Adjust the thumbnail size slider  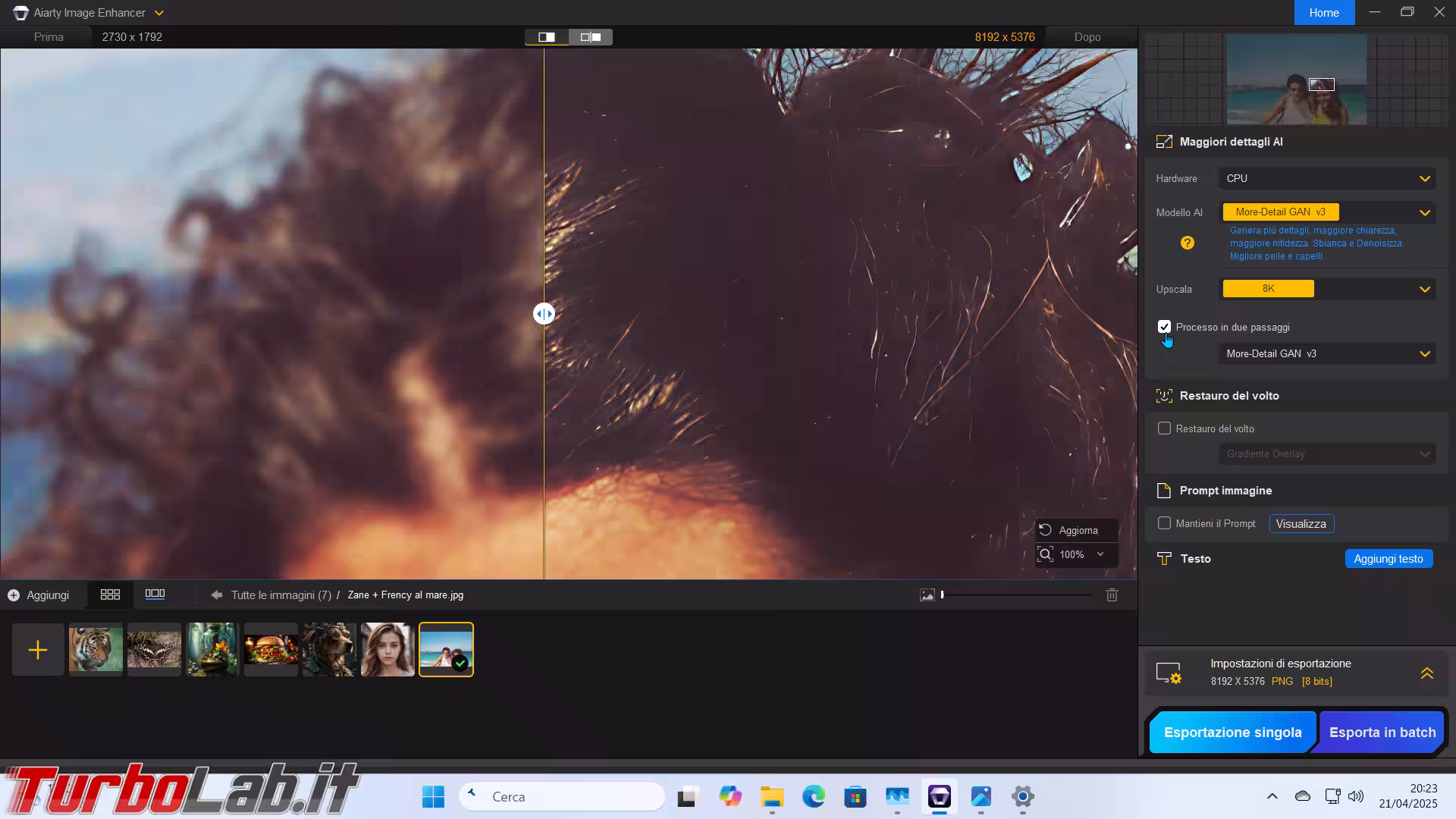943,595
